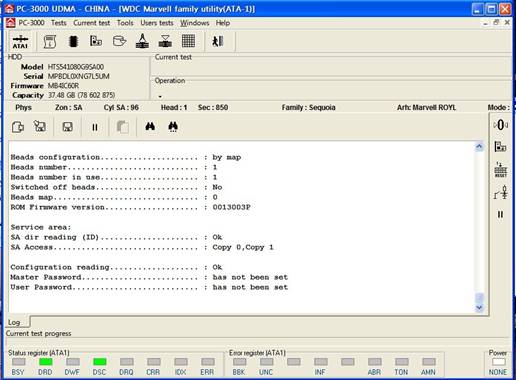
Task: Open the Tools menu
Action: click(125, 23)
